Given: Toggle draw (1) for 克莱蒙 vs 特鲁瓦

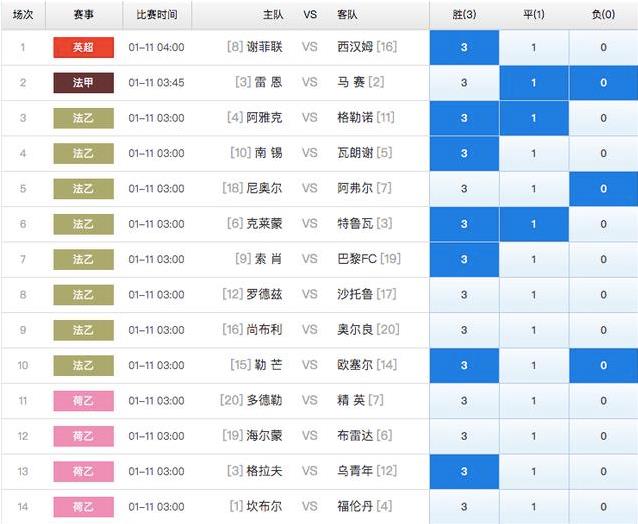Looking at the screenshot, I should [x=534, y=224].
